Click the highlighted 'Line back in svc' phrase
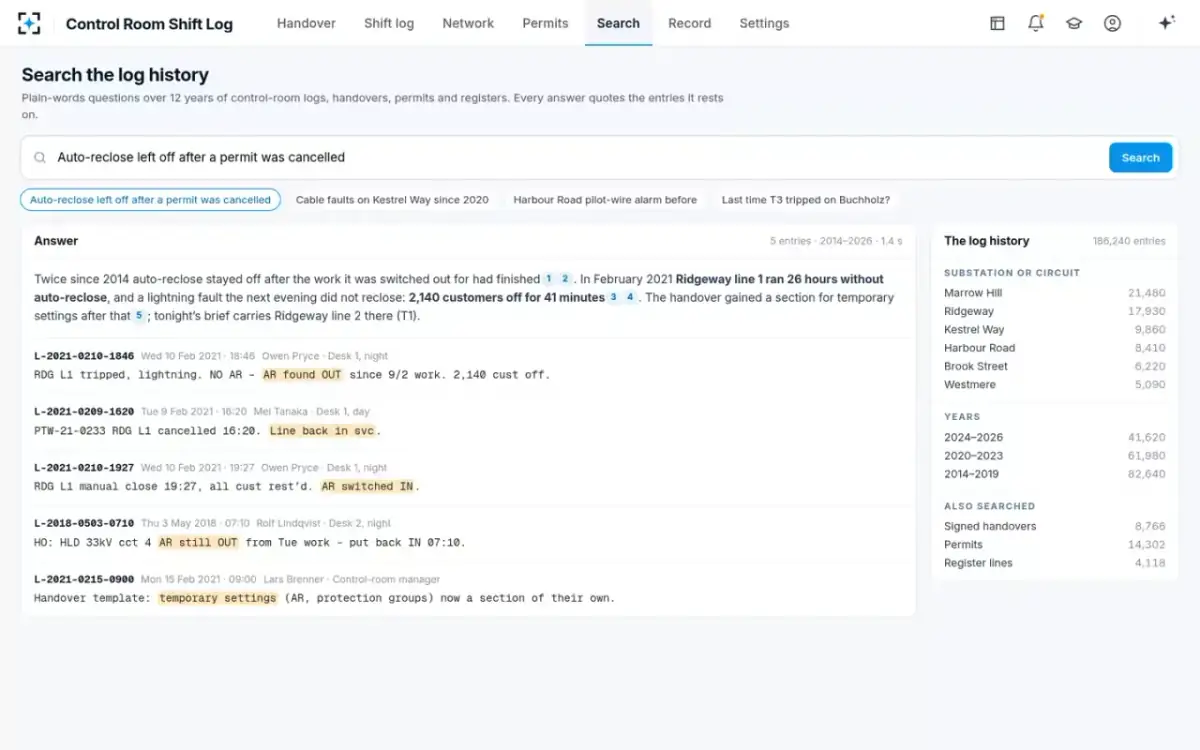 (323, 431)
